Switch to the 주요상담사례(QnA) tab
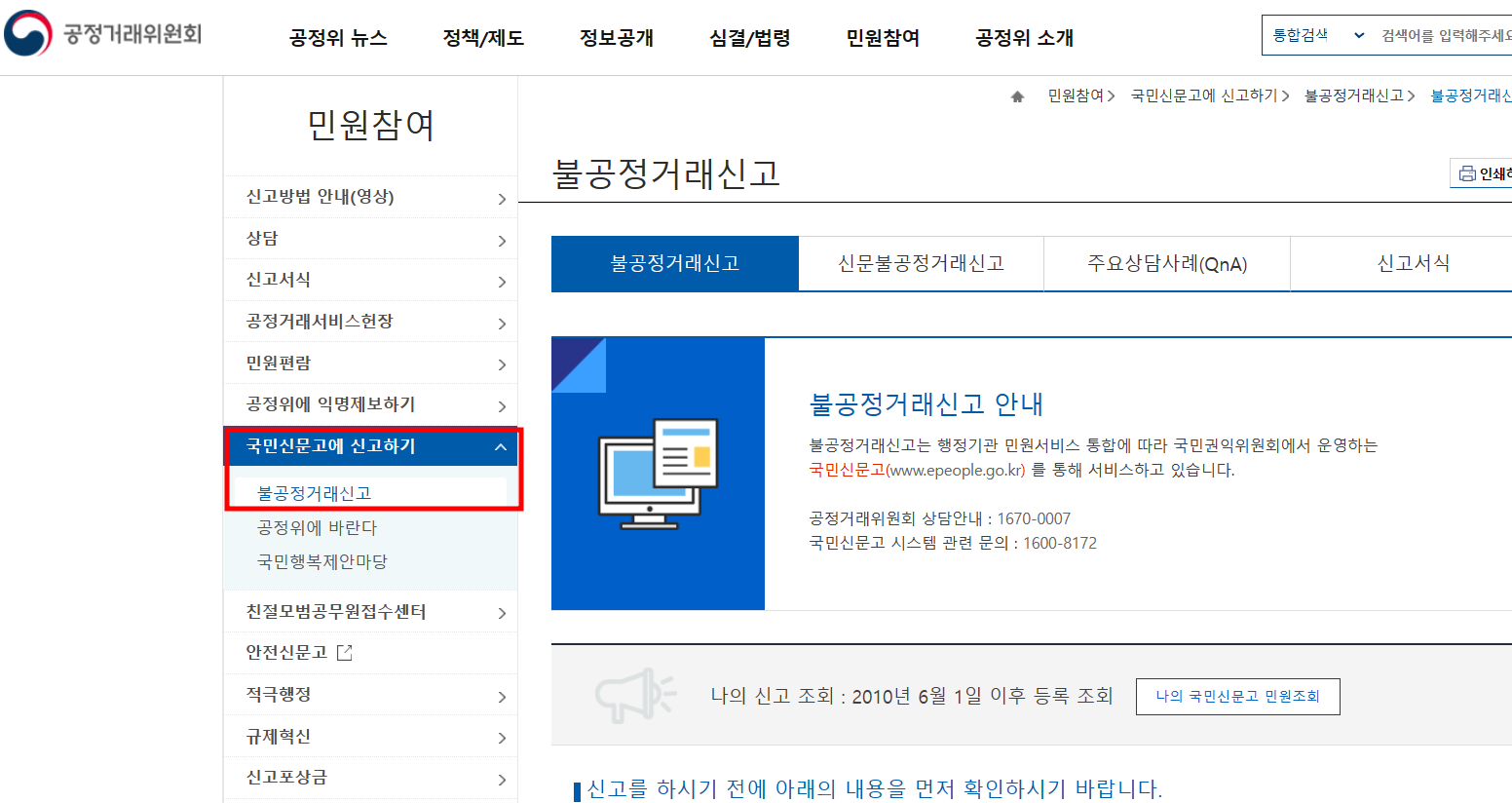Screen dimensions: 1512x803 1165,262
